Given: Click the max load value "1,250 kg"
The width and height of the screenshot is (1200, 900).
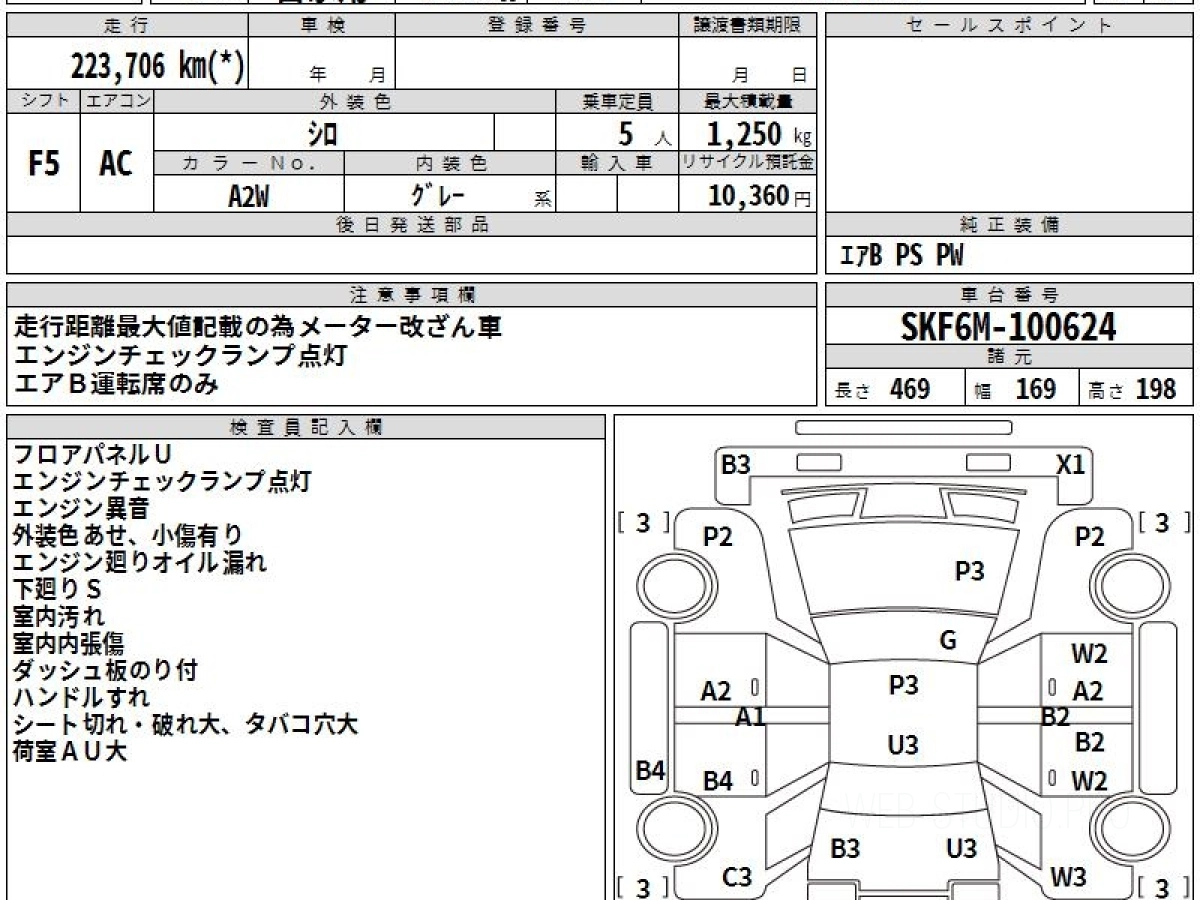Looking at the screenshot, I should click(x=759, y=134).
